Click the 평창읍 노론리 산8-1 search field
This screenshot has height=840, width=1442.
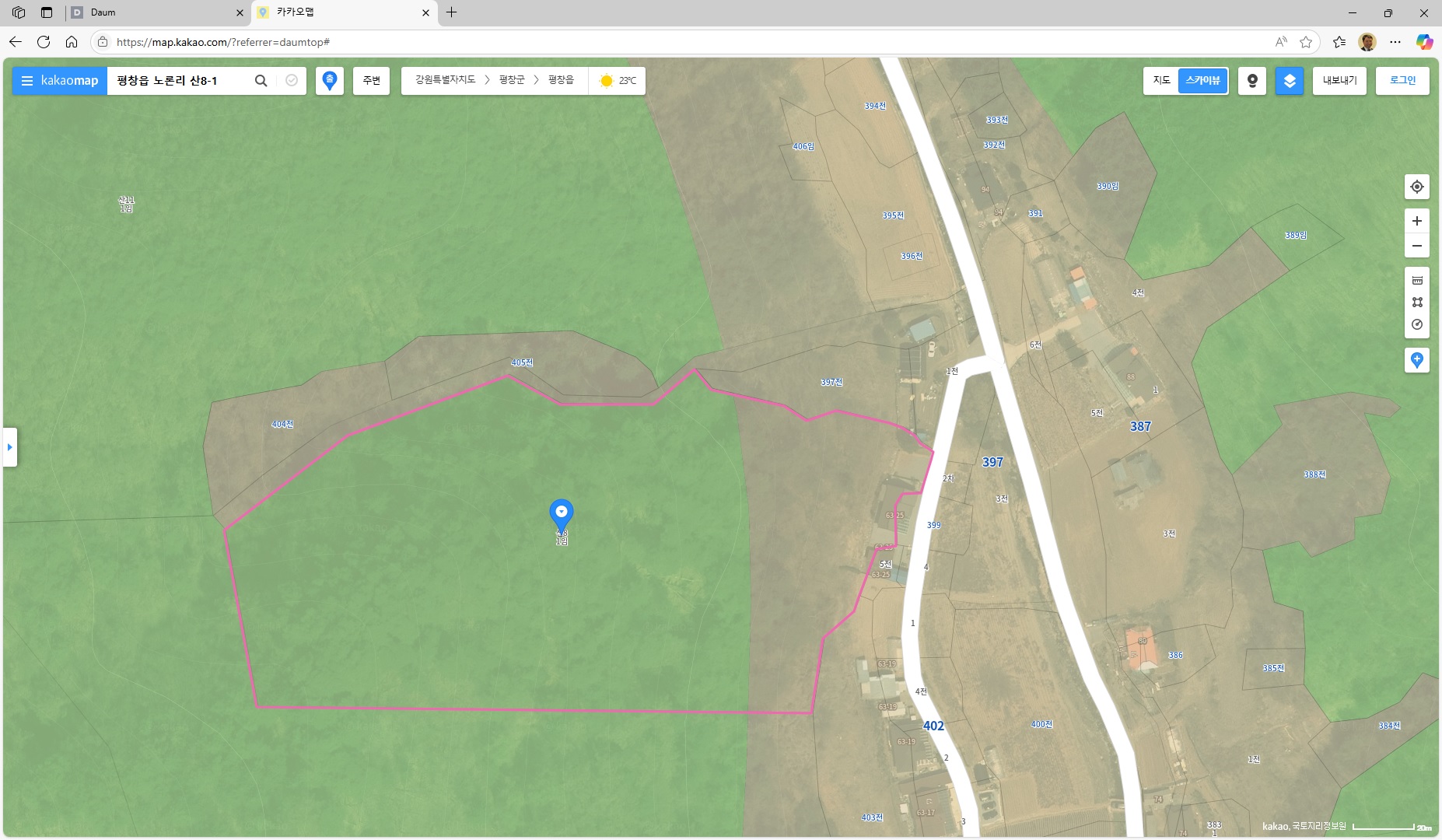point(179,81)
